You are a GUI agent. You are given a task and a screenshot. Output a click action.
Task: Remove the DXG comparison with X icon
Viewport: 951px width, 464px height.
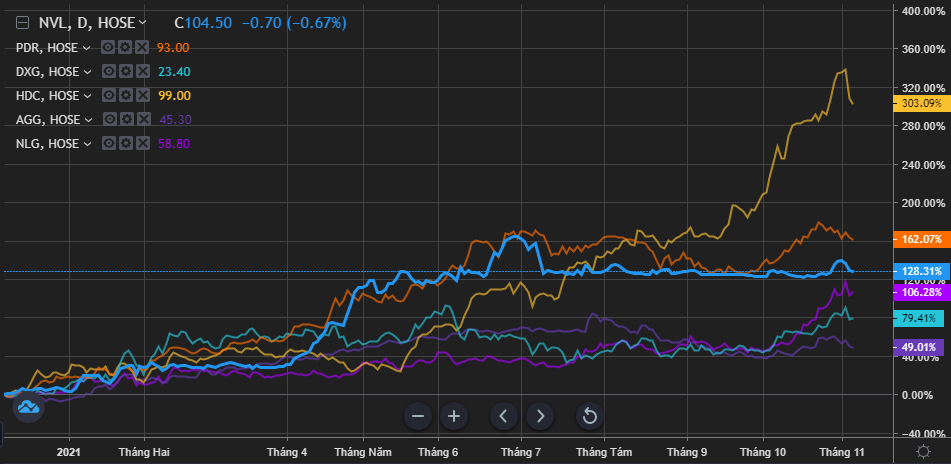pos(143,72)
